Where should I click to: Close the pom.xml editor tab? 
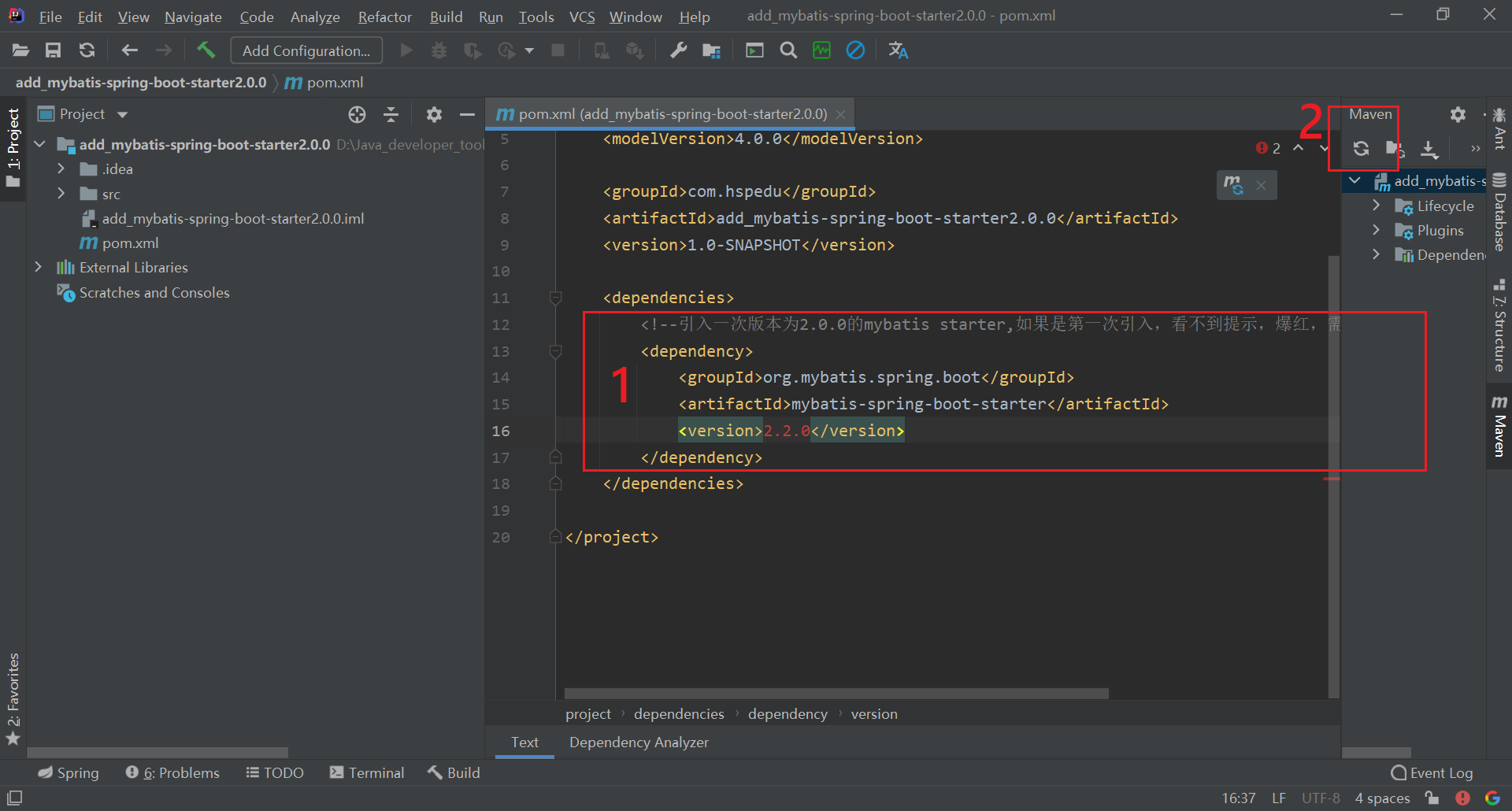tap(840, 114)
